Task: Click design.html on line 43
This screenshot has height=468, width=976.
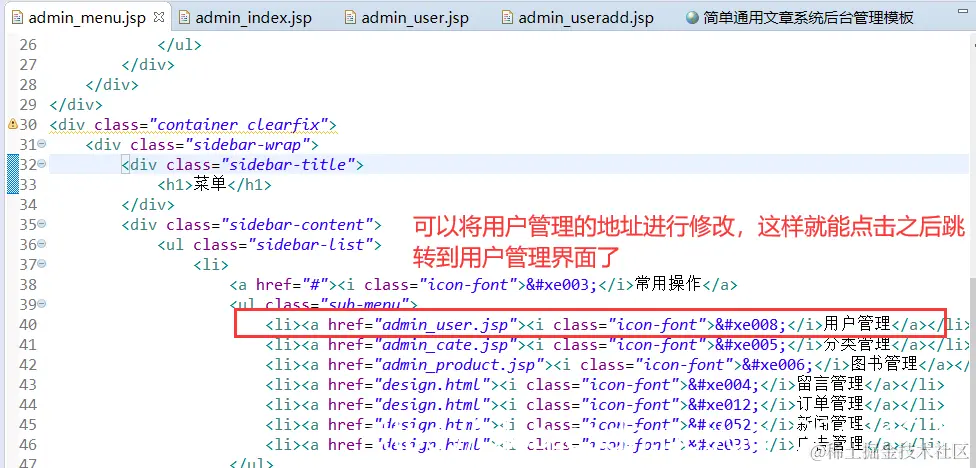Action: point(432,384)
